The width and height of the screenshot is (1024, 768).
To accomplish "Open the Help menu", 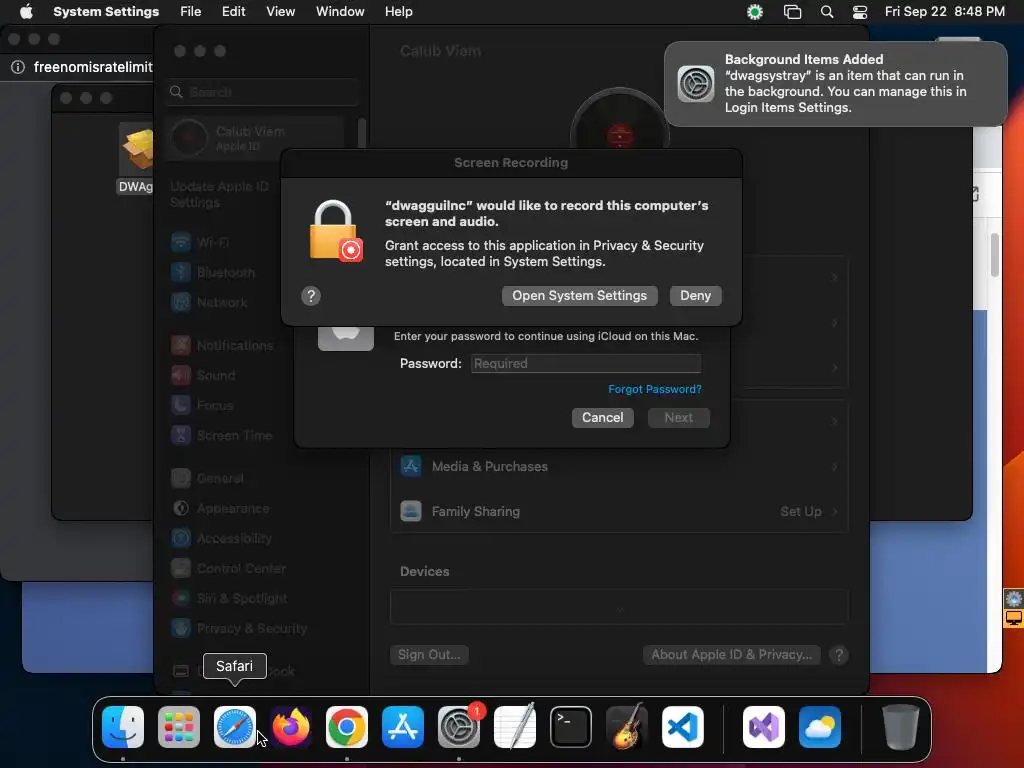I will [398, 12].
